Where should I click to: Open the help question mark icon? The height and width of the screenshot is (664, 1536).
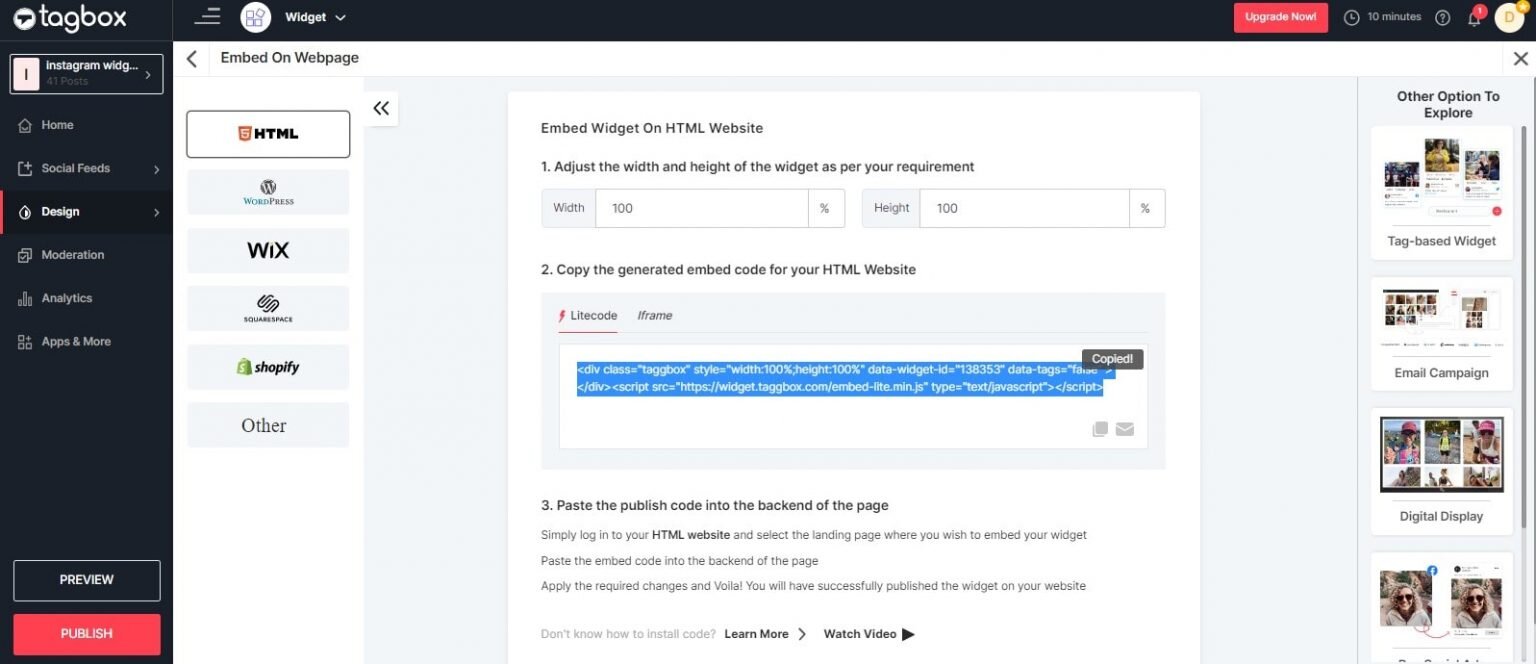point(1441,17)
